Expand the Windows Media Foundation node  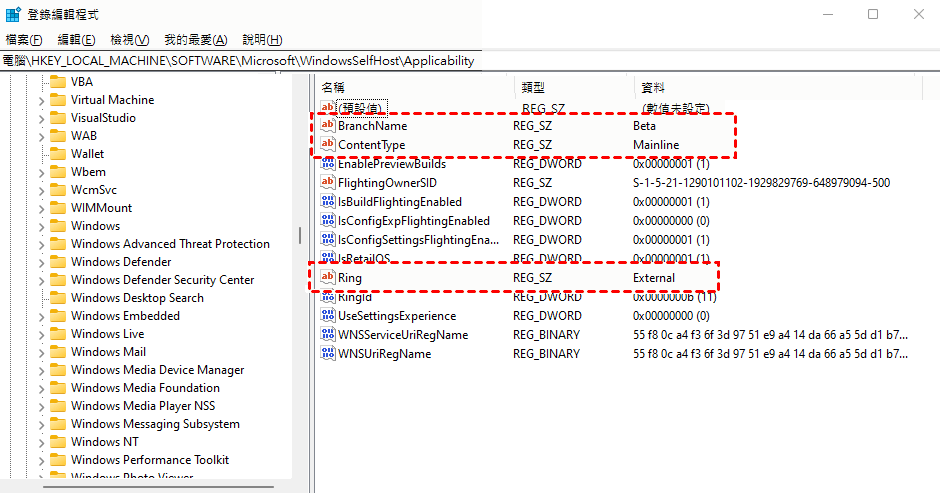pos(41,389)
